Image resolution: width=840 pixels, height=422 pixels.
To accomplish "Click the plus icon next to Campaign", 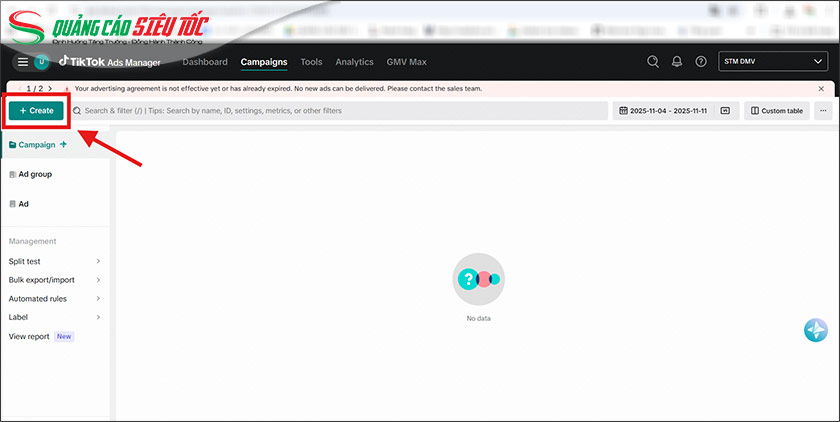I will [x=64, y=145].
